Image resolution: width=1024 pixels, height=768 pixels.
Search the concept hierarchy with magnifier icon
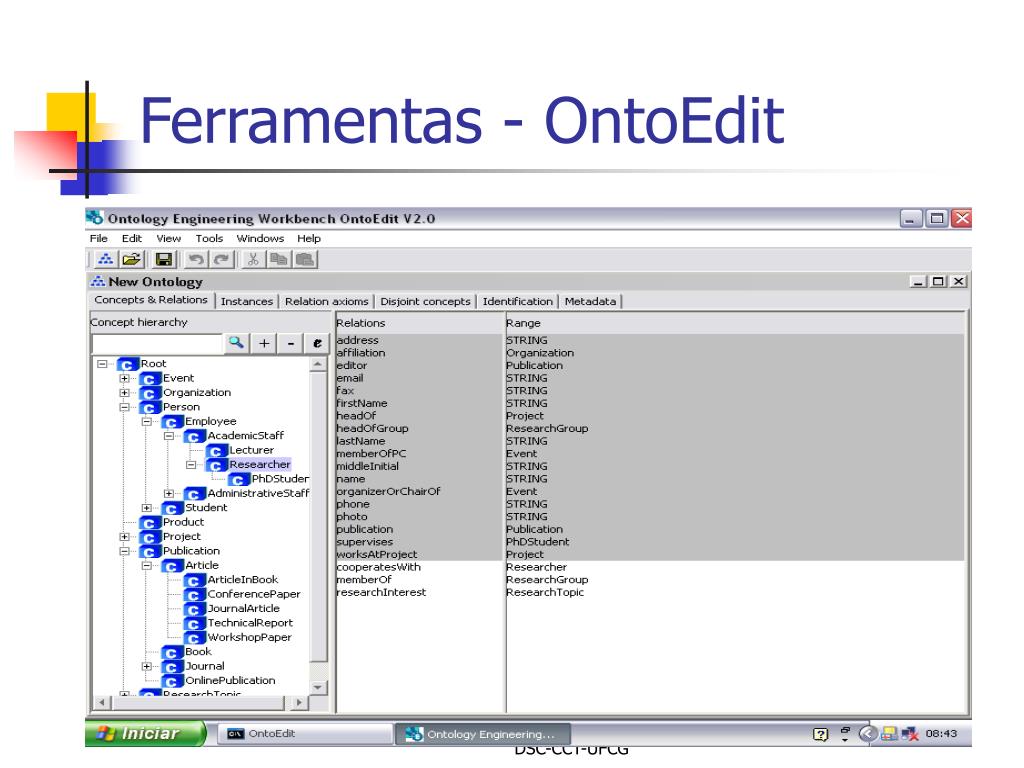pyautogui.click(x=236, y=343)
